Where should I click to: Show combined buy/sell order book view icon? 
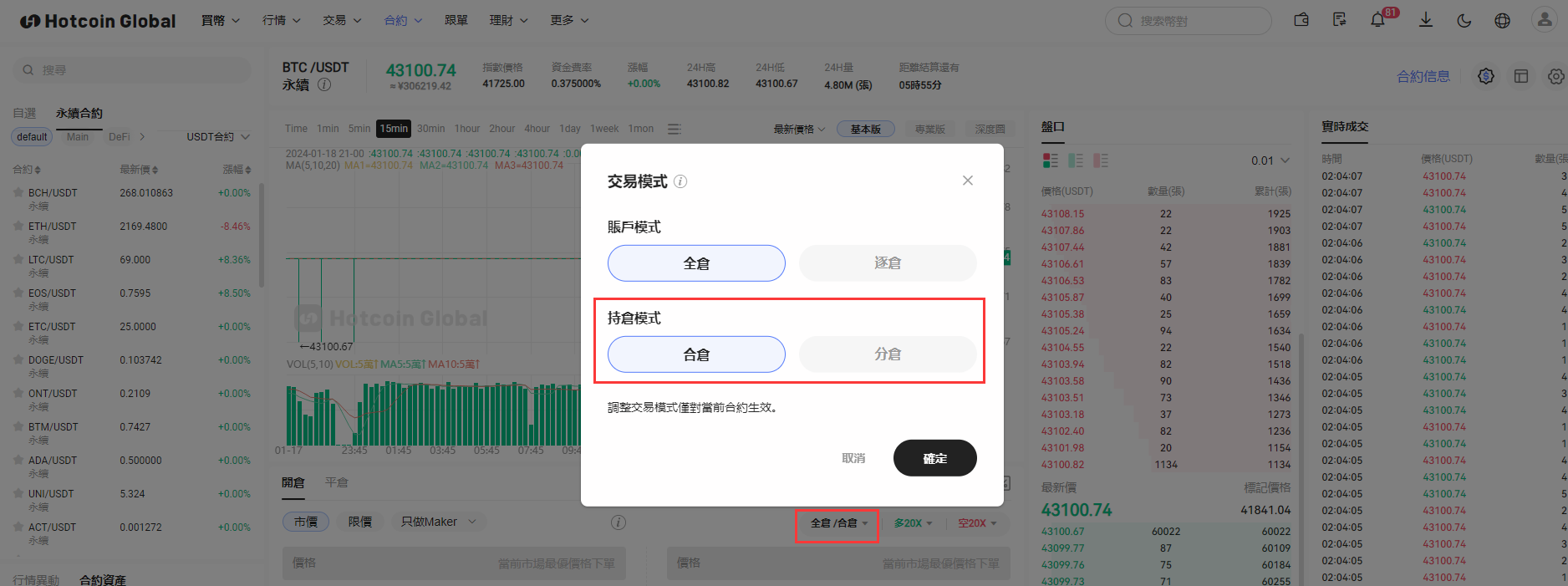[1051, 161]
